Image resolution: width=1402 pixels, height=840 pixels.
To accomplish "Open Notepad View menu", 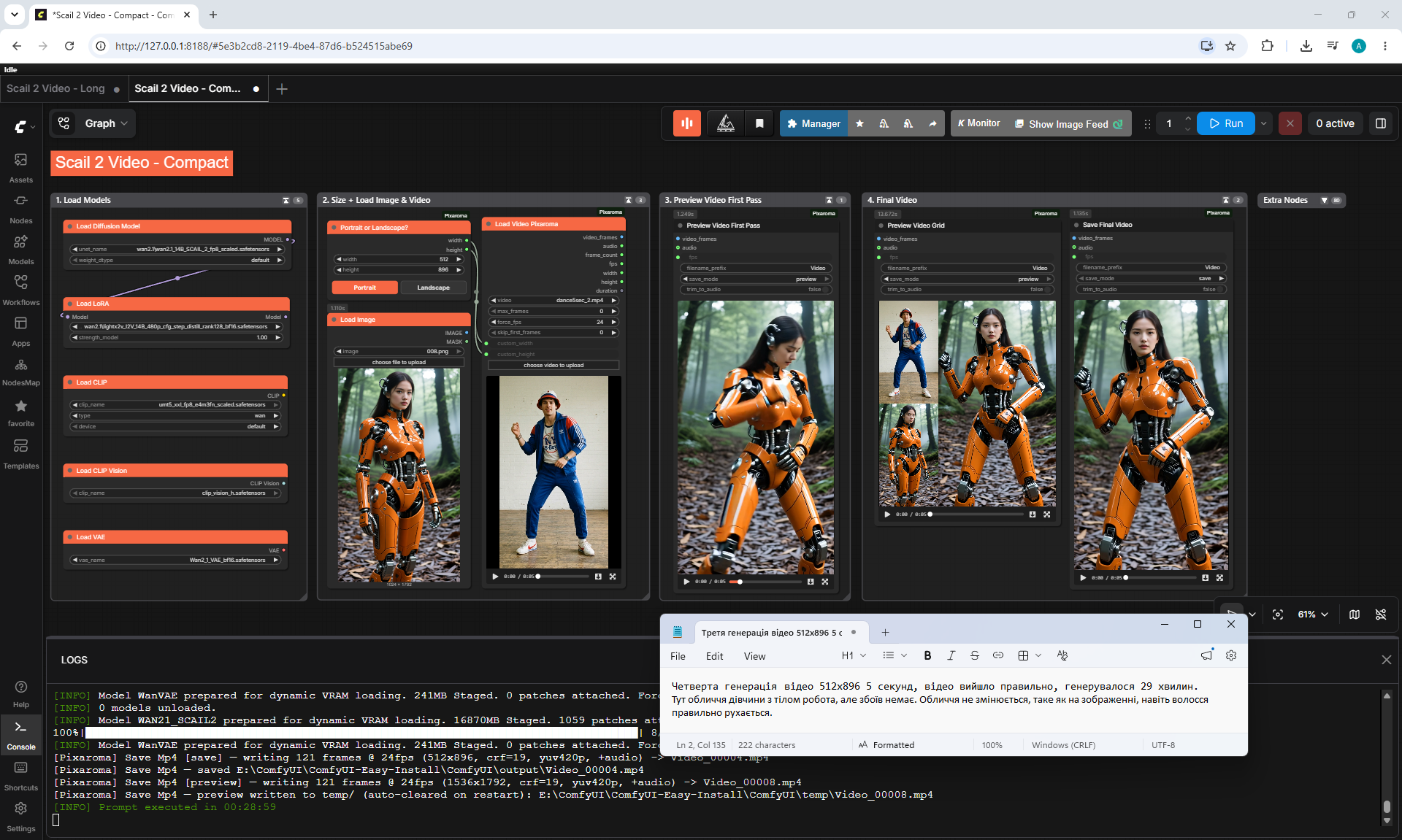I will tap(754, 656).
